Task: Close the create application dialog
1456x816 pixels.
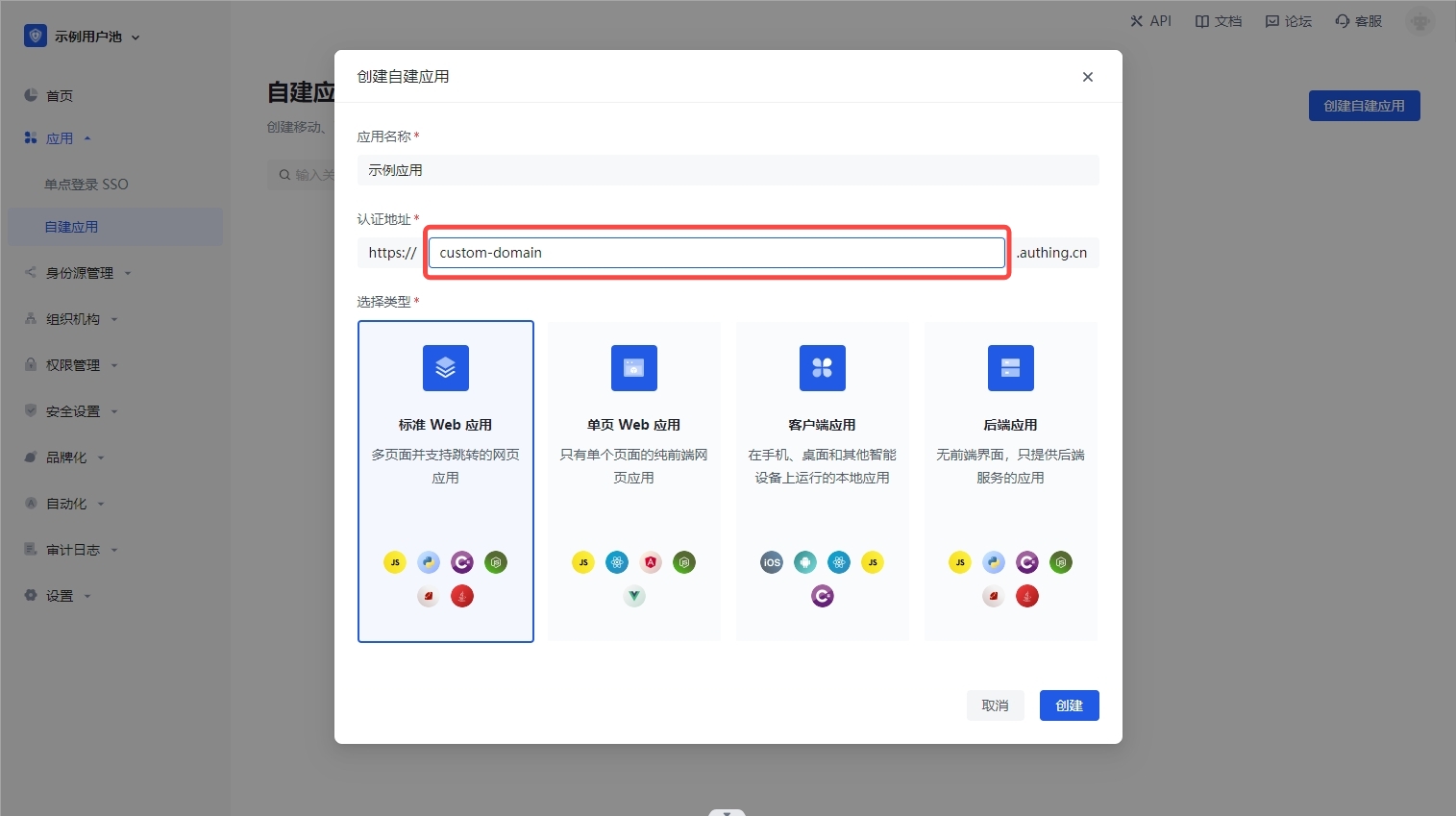Action: 1087,77
